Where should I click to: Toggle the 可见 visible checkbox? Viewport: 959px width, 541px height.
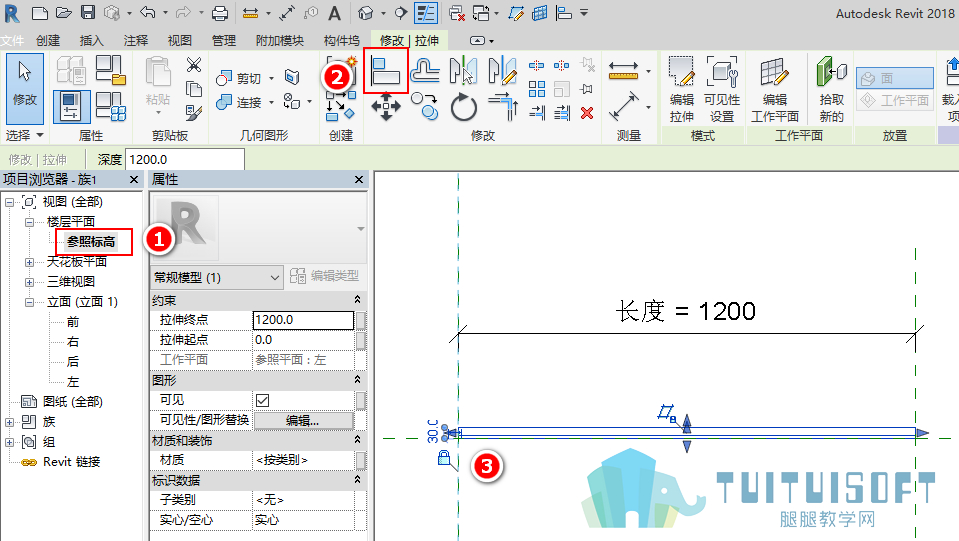[x=262, y=400]
